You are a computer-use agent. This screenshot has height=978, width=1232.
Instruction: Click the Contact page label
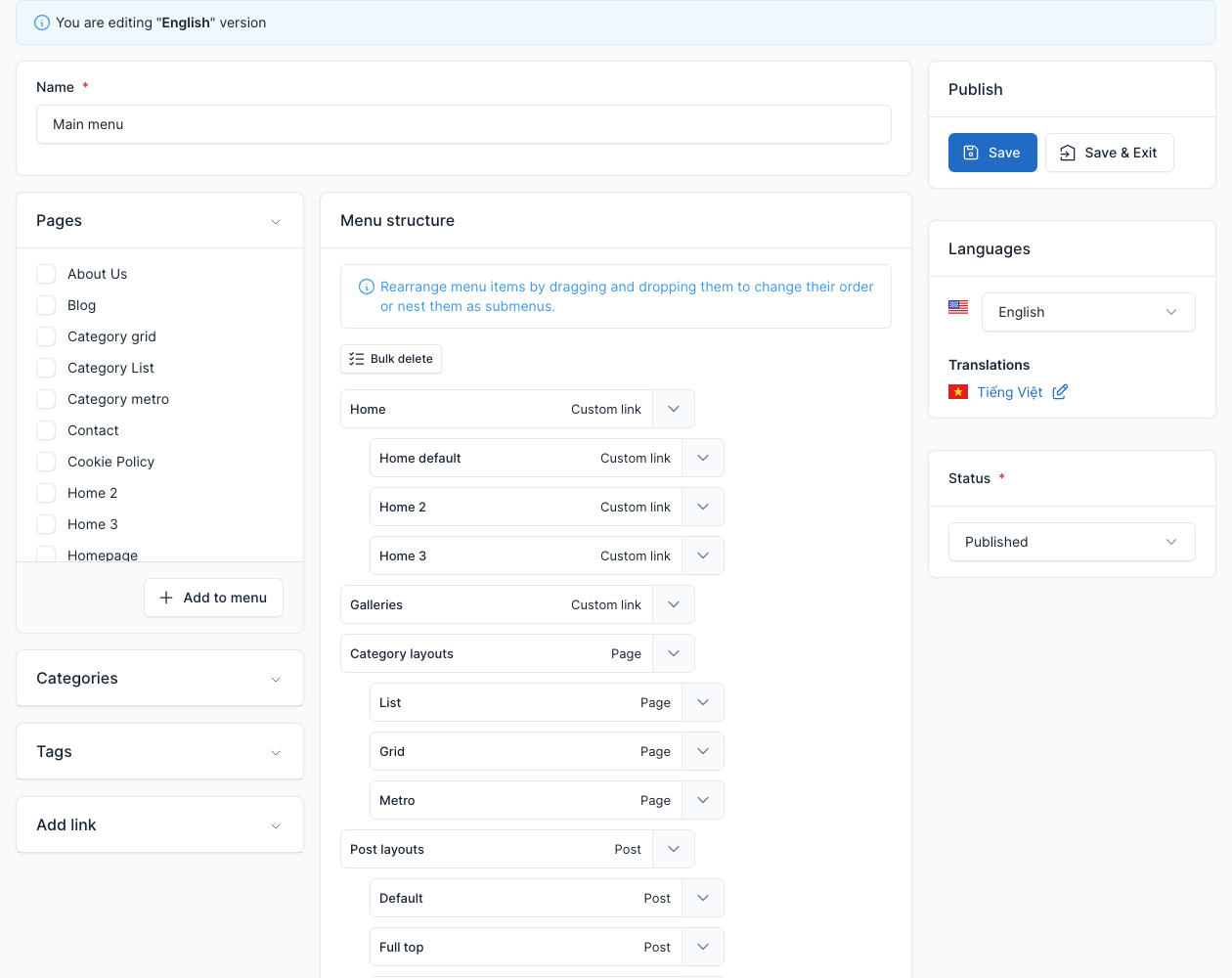93,430
